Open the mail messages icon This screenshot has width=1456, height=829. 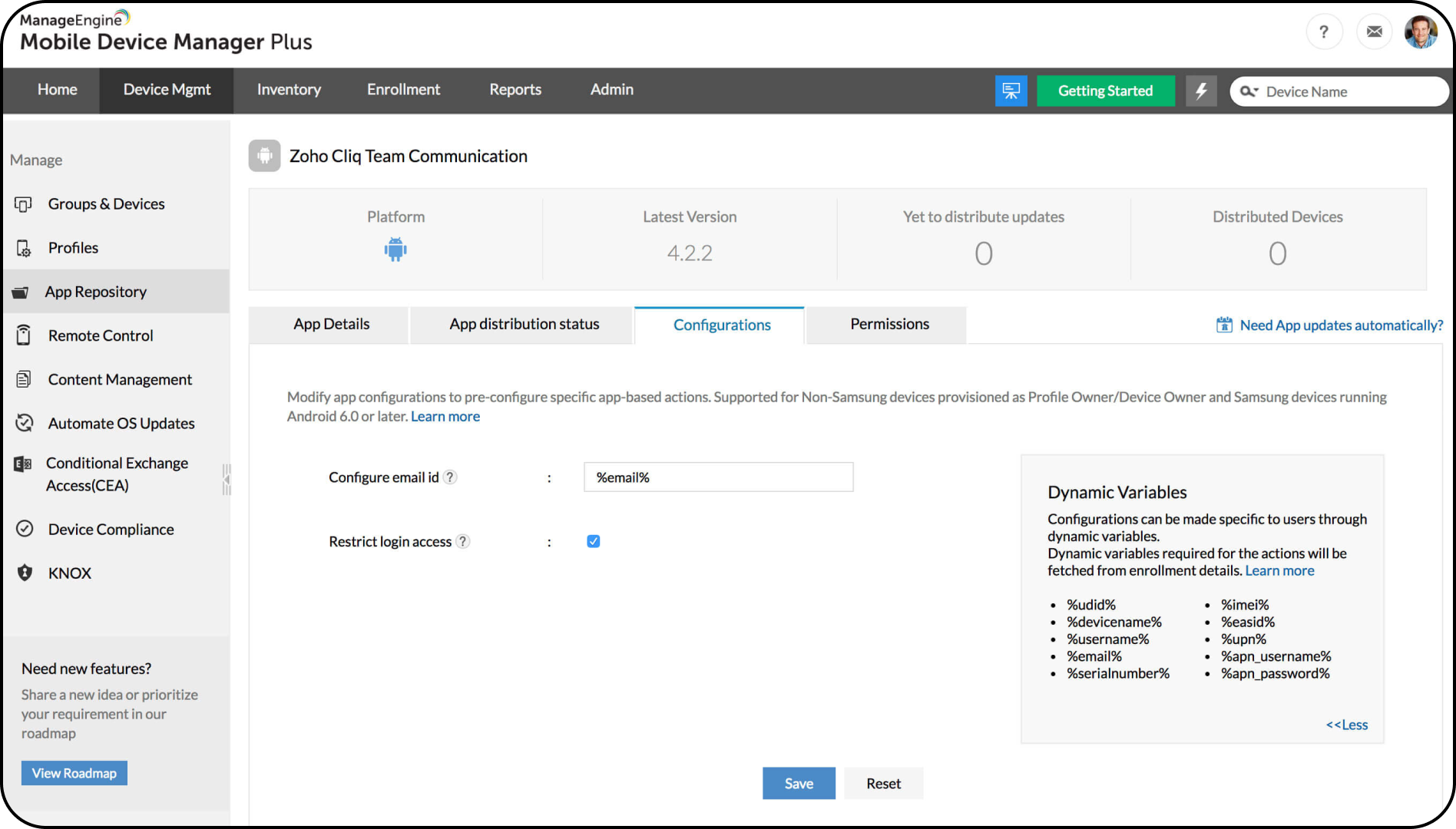pos(1374,31)
